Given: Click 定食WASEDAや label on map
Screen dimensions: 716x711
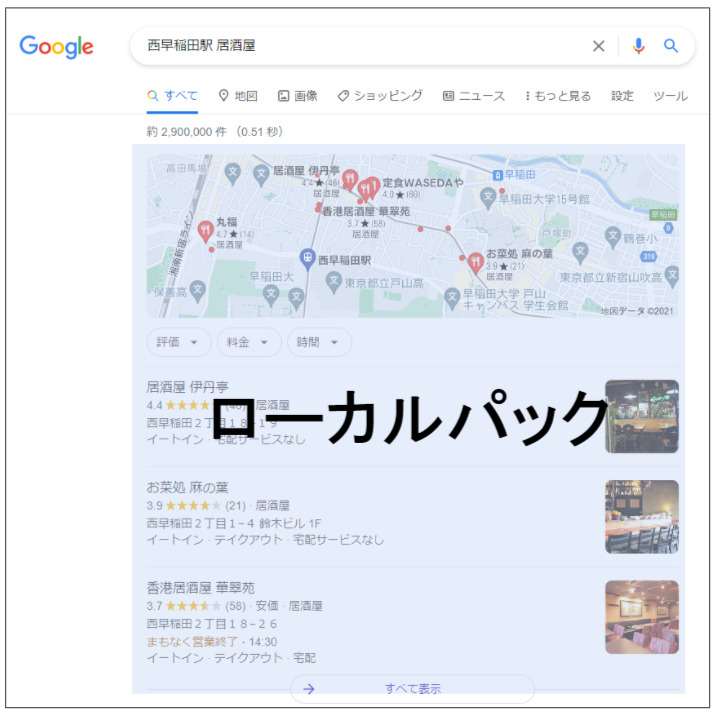Looking at the screenshot, I should [x=423, y=183].
